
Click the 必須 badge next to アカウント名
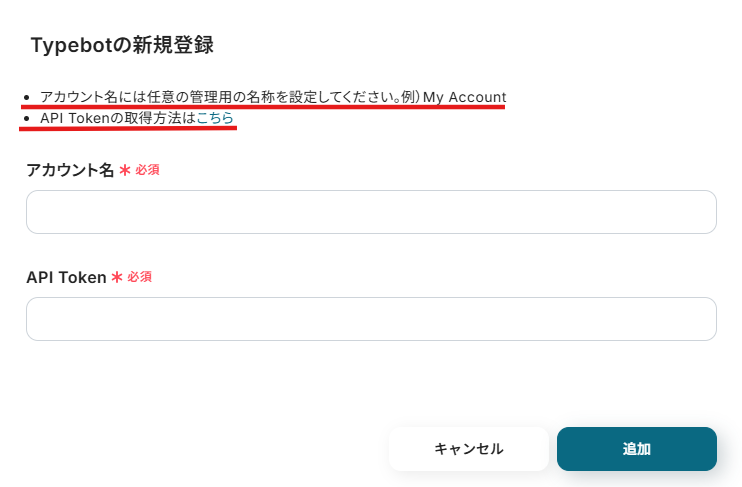[x=147, y=170]
